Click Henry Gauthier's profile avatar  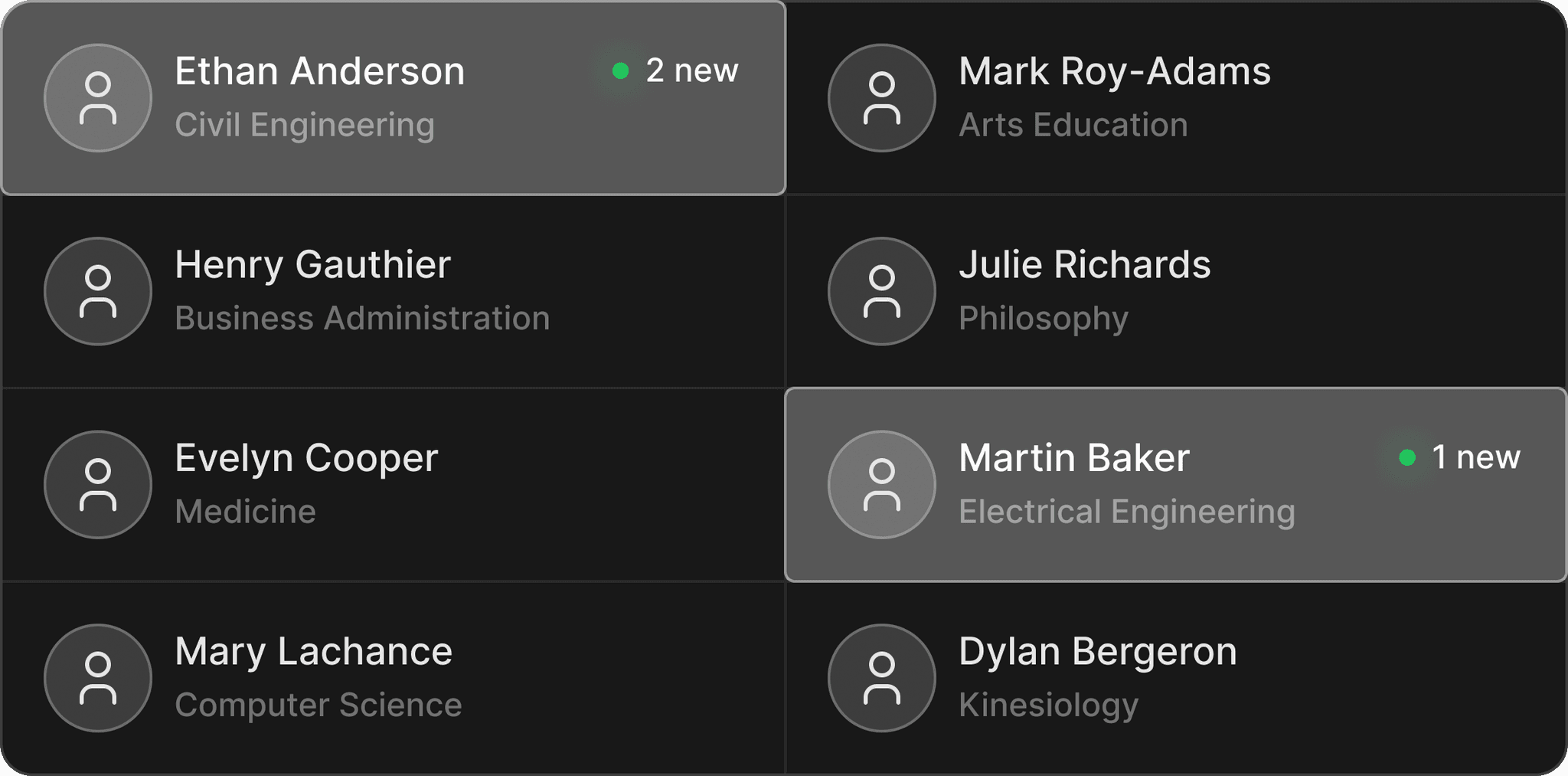pos(98,291)
